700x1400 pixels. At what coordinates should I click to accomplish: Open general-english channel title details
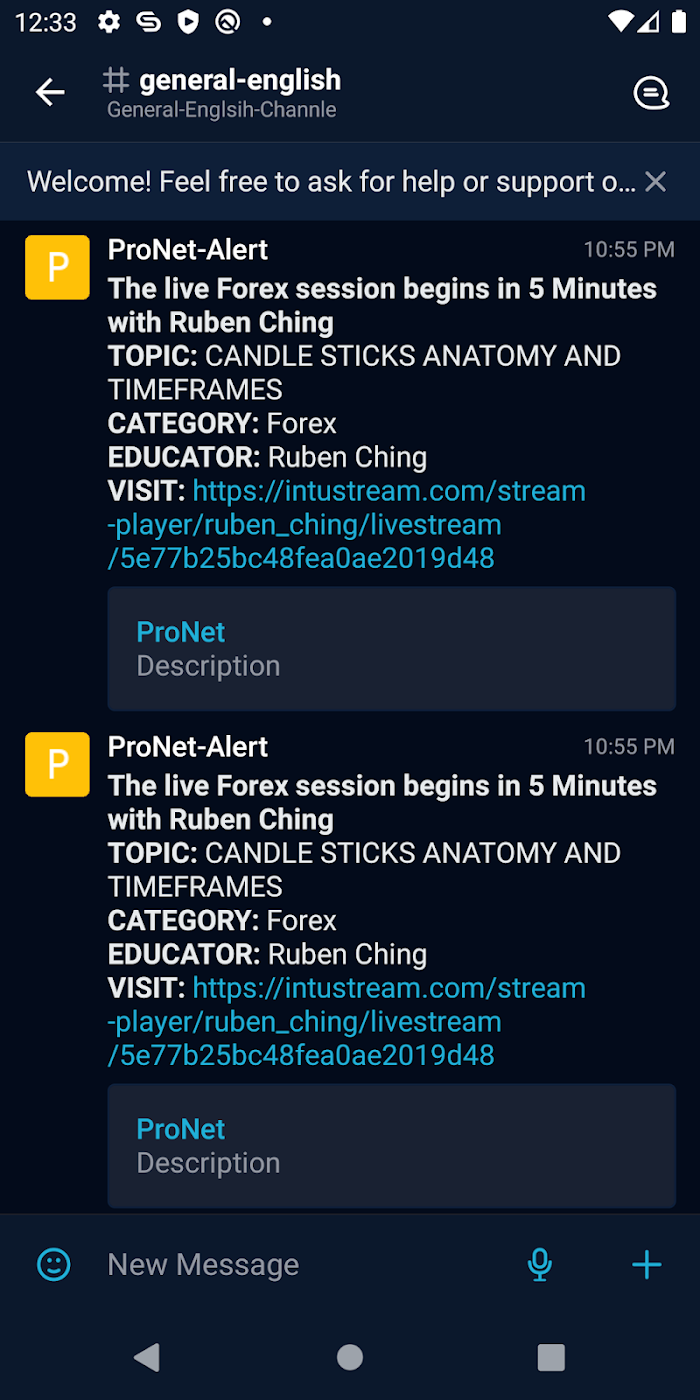pos(240,80)
